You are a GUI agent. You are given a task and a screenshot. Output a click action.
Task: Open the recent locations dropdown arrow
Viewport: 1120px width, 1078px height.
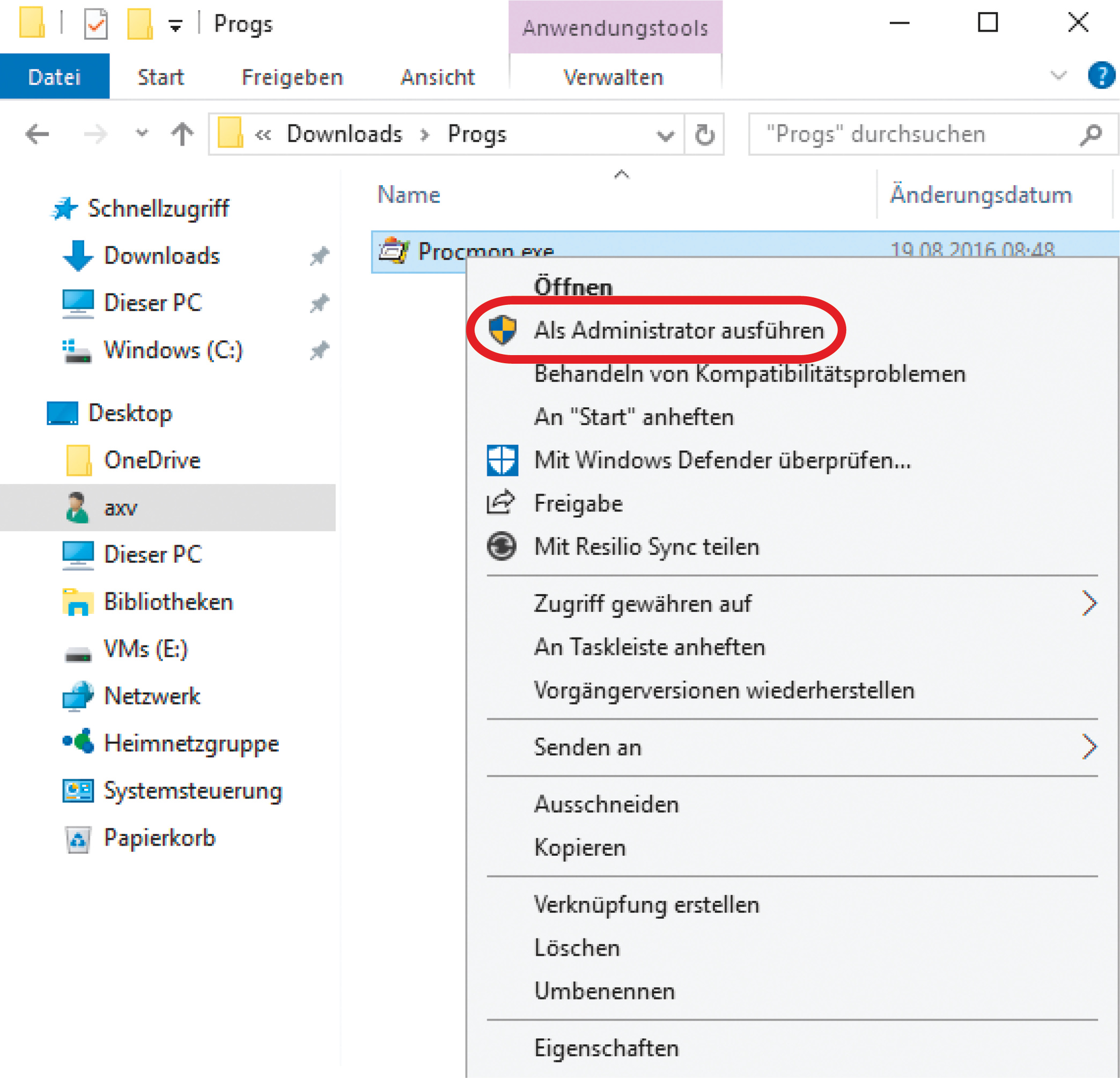(141, 134)
